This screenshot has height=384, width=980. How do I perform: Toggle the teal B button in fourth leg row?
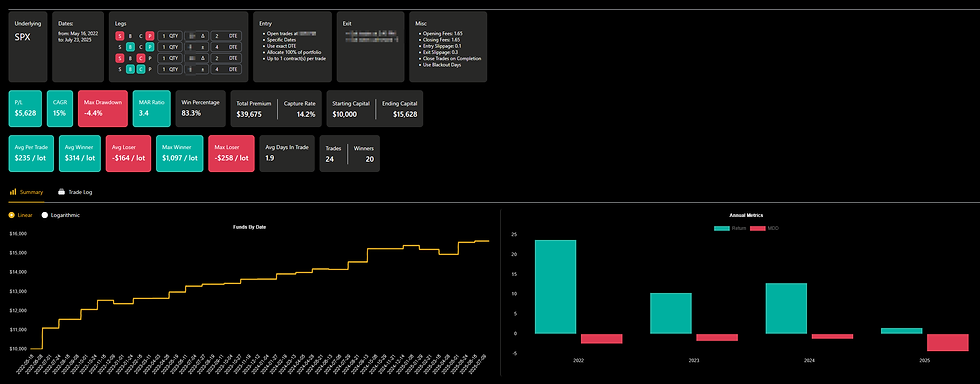click(130, 69)
